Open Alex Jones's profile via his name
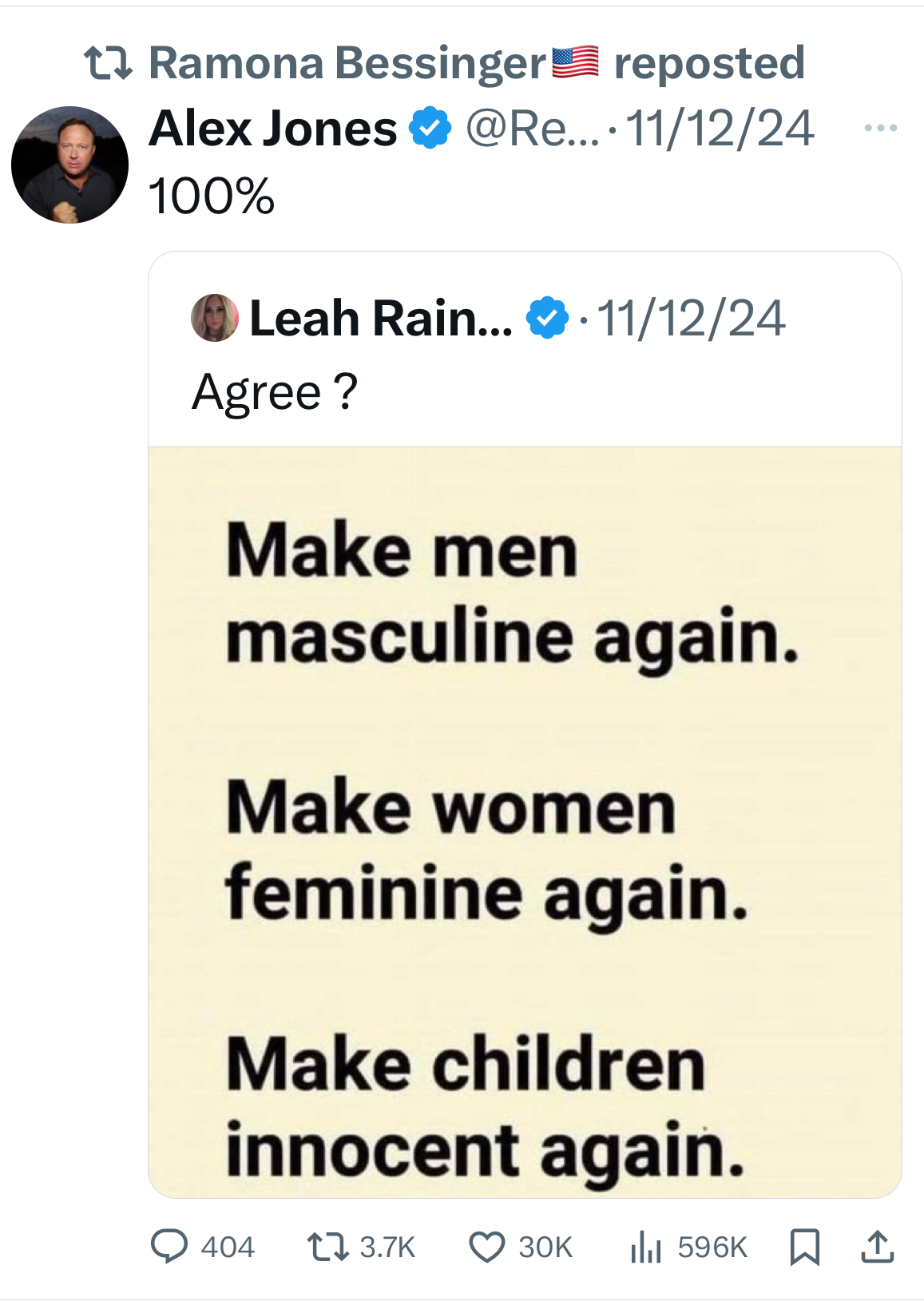Screen dimensions: 924x1301 pyautogui.click(x=272, y=128)
